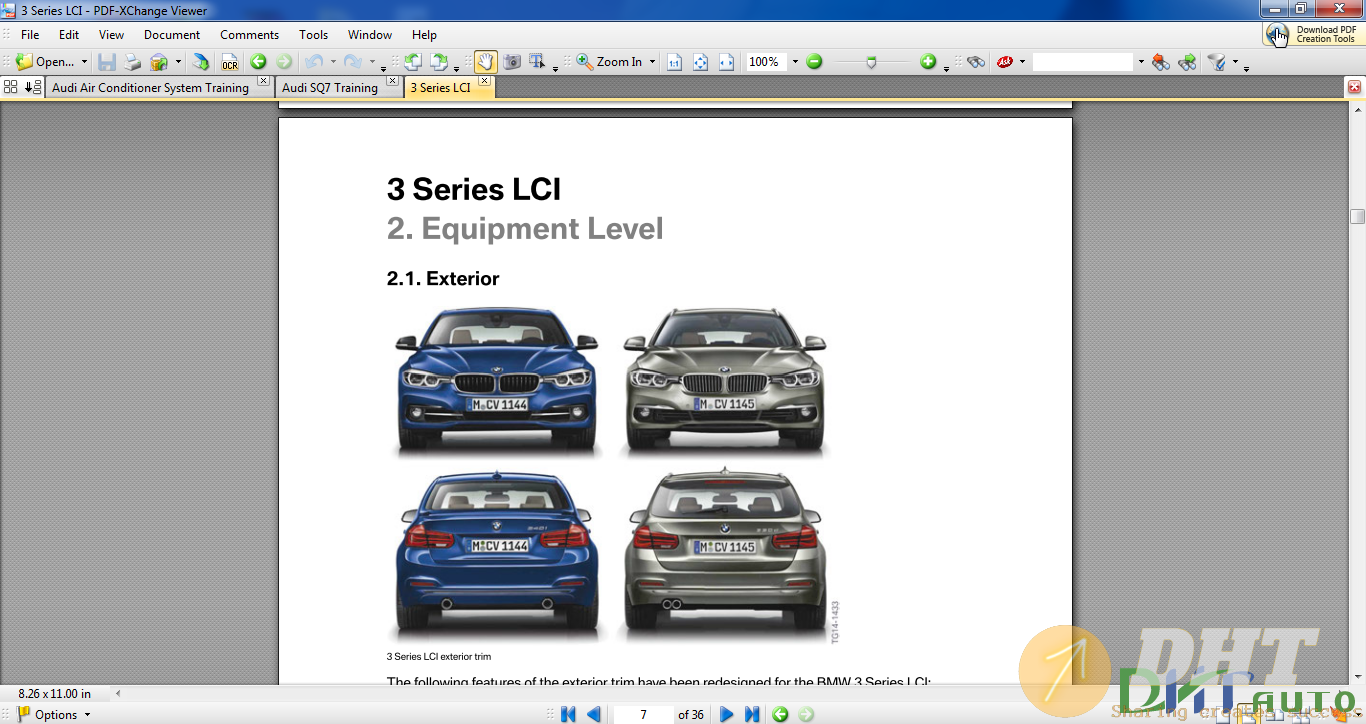Screen dimensions: 1366x724
Task: Click the Download PDF Creation Tools button
Action: tap(1313, 35)
